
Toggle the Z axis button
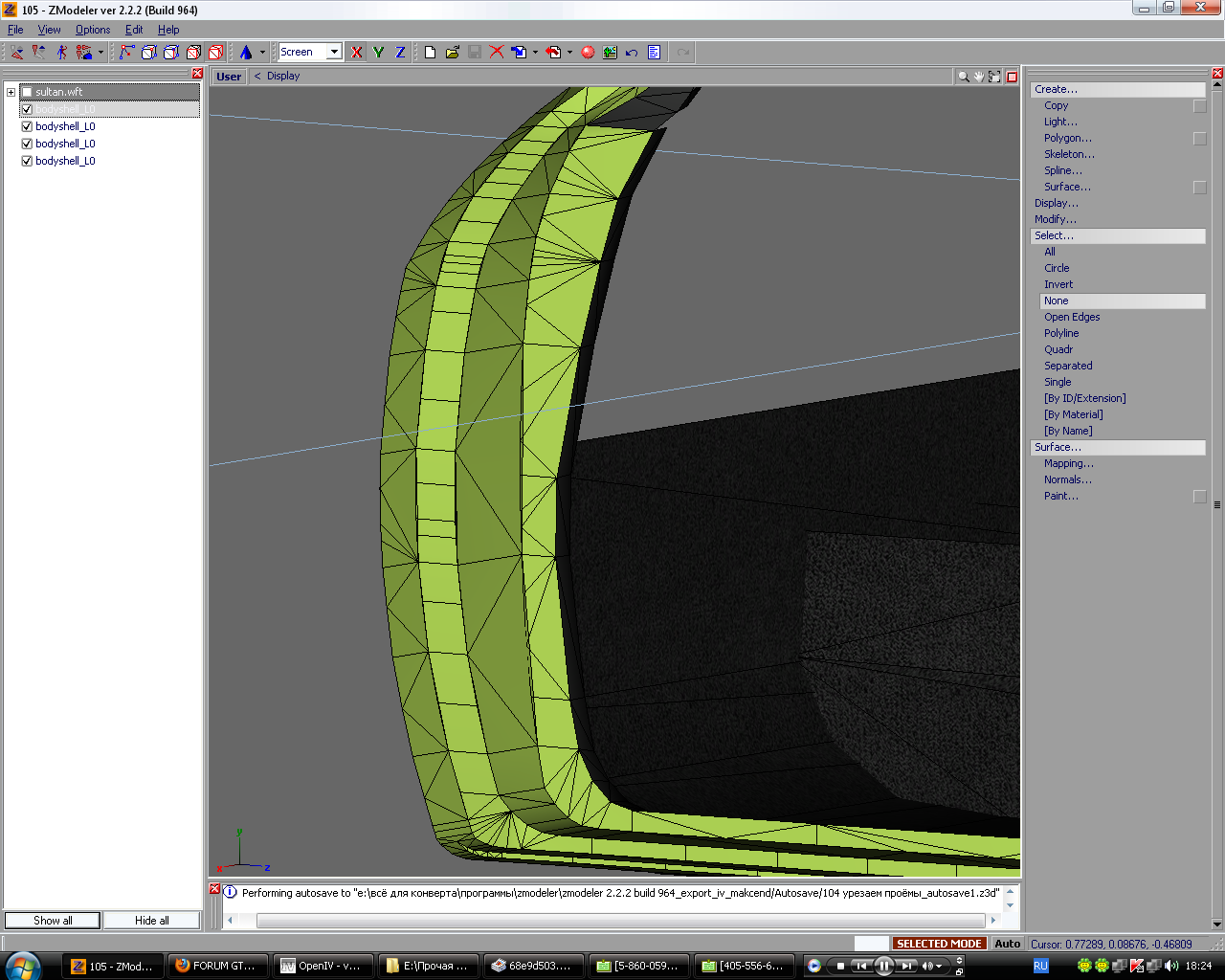coord(400,53)
